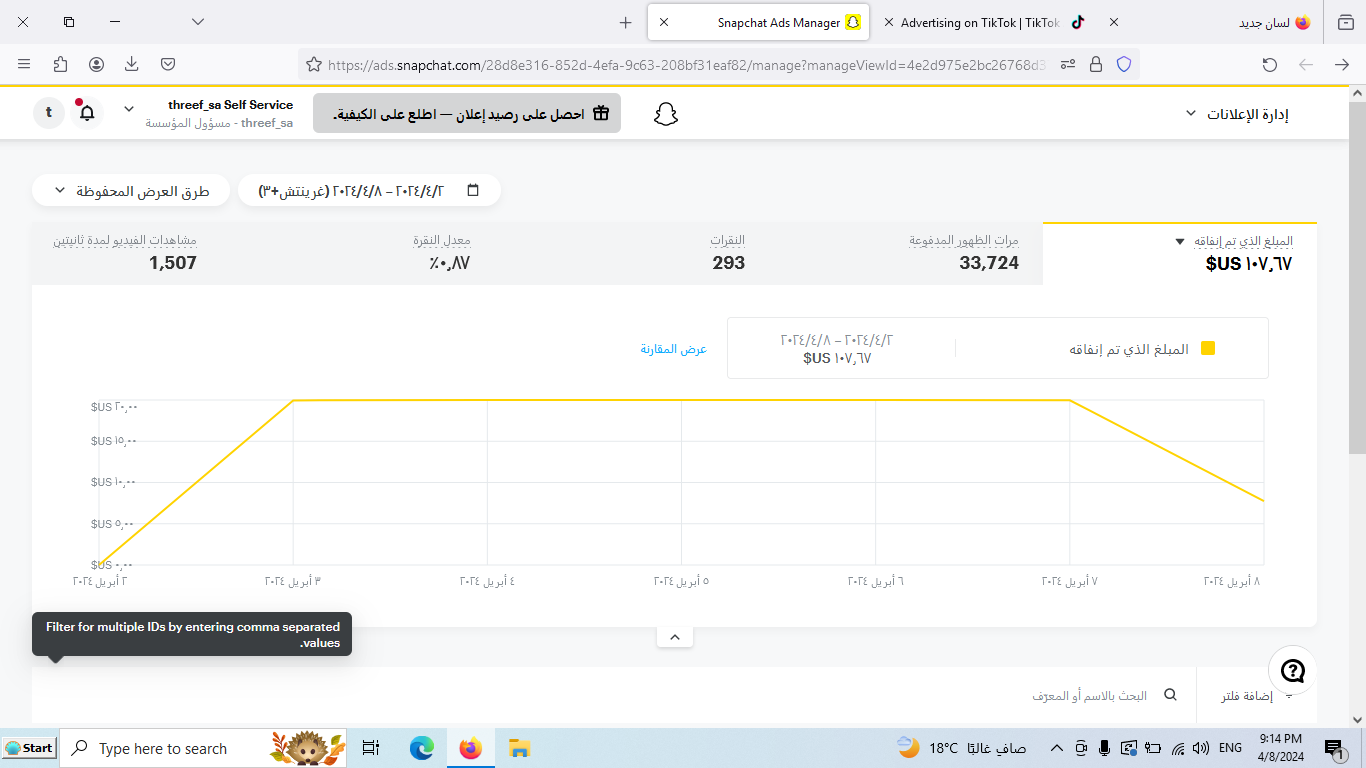Click the Pocket save icon

[168, 64]
